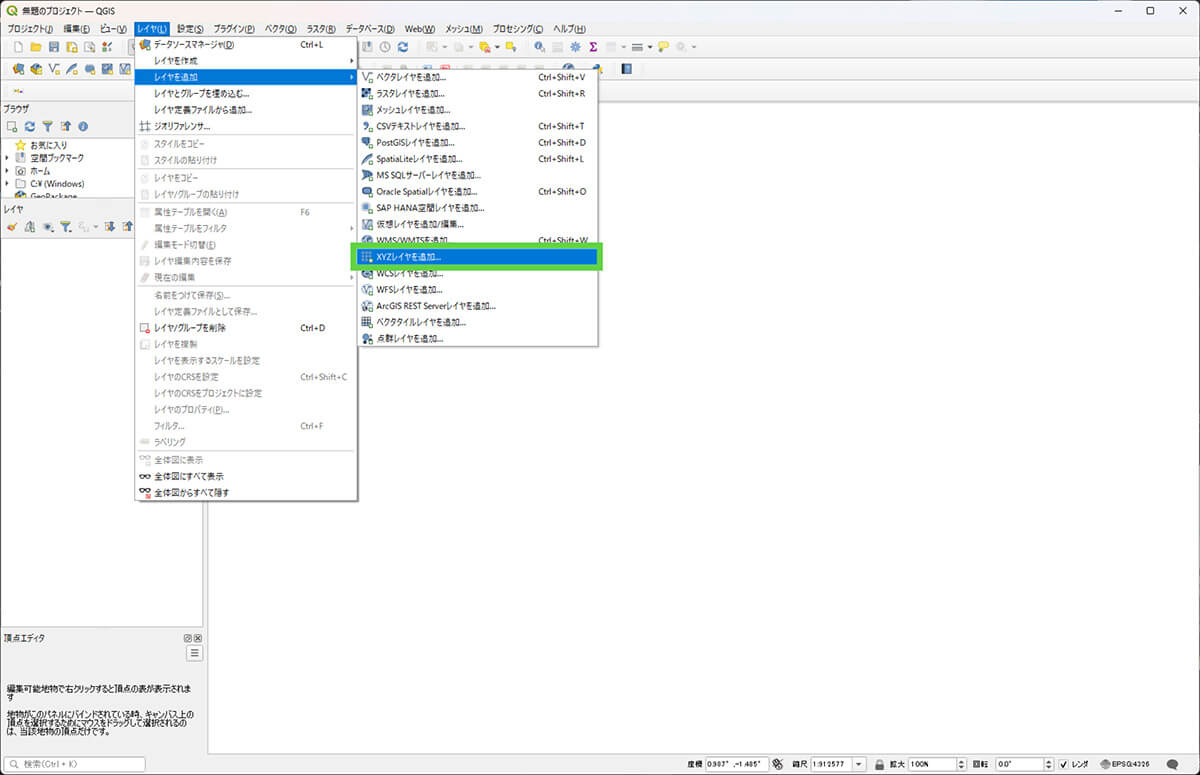Click the Sum (Σ) statistical summary icon
1200x775 pixels.
point(593,47)
